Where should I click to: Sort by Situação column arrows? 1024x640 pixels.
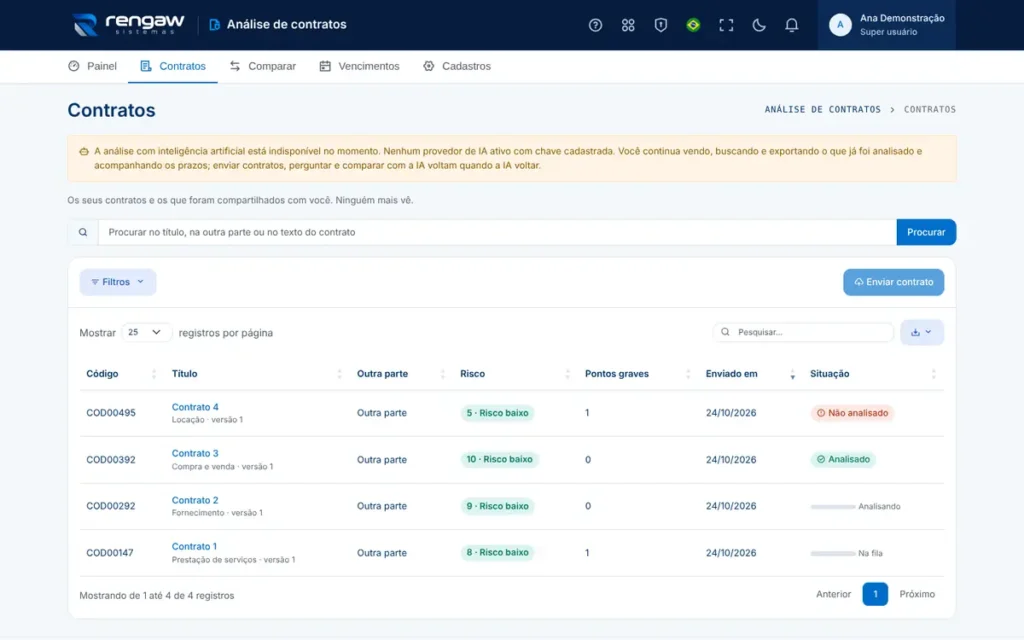tap(933, 374)
